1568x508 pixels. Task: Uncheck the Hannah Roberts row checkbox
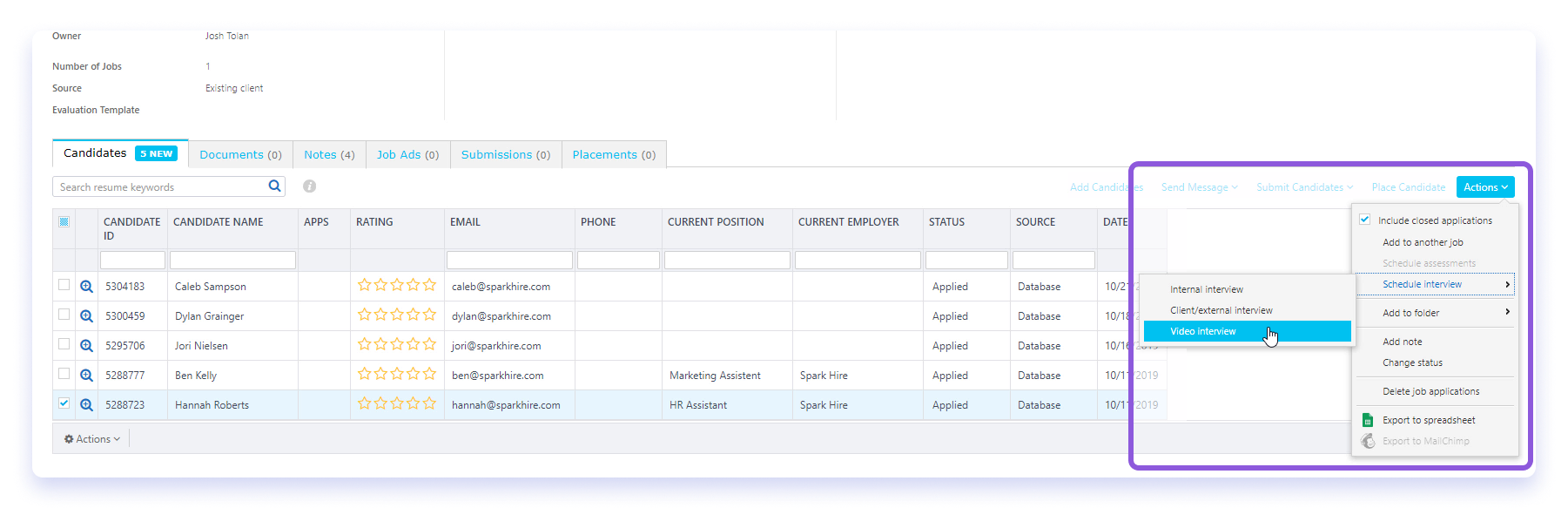pos(64,403)
